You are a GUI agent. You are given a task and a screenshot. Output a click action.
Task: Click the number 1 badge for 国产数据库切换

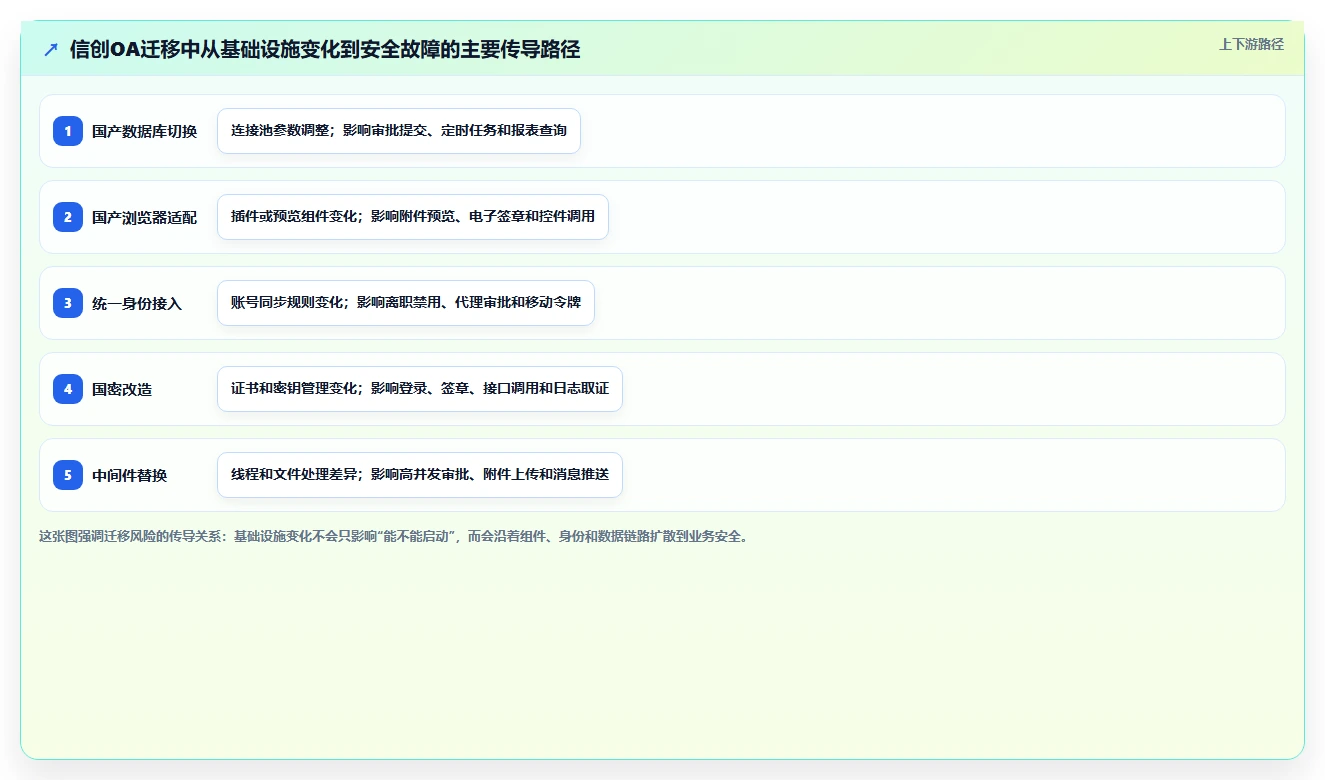click(68, 131)
